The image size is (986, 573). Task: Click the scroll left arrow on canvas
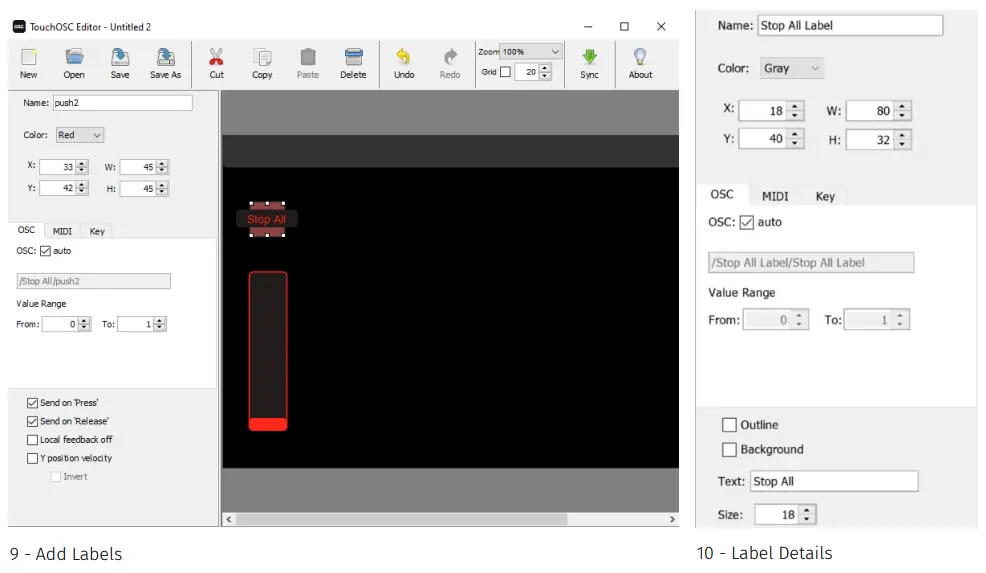click(x=229, y=520)
